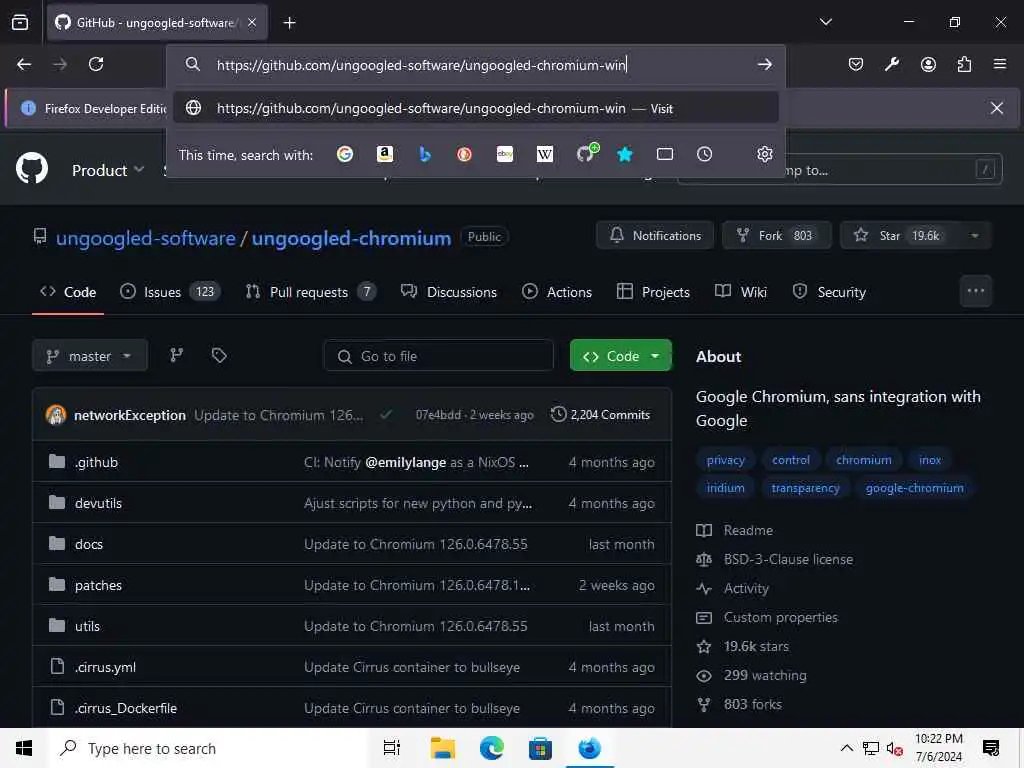Search this time with Bing icon
1024x768 pixels.
point(424,154)
